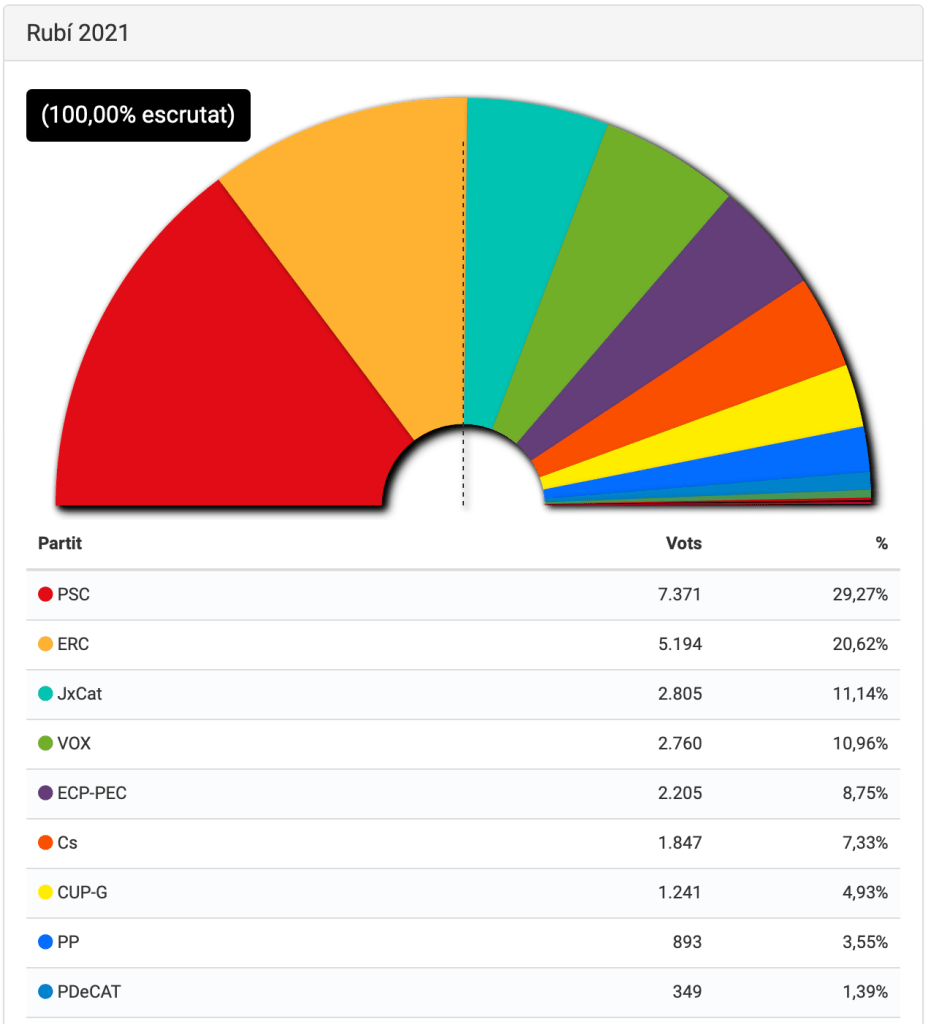Click the PDeCAT legend dot
Viewport: 931px width, 1024px height.
(x=45, y=992)
